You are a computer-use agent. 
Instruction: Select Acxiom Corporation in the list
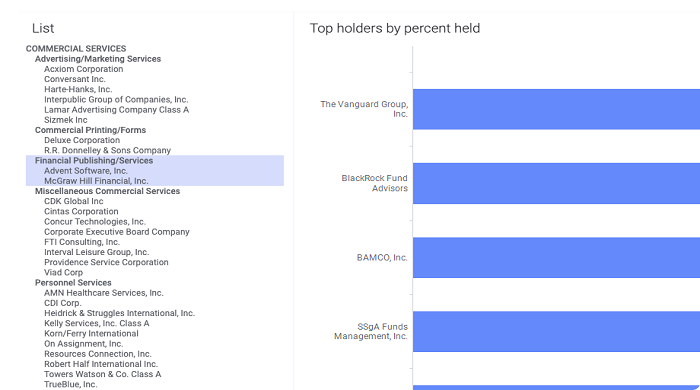coord(83,69)
